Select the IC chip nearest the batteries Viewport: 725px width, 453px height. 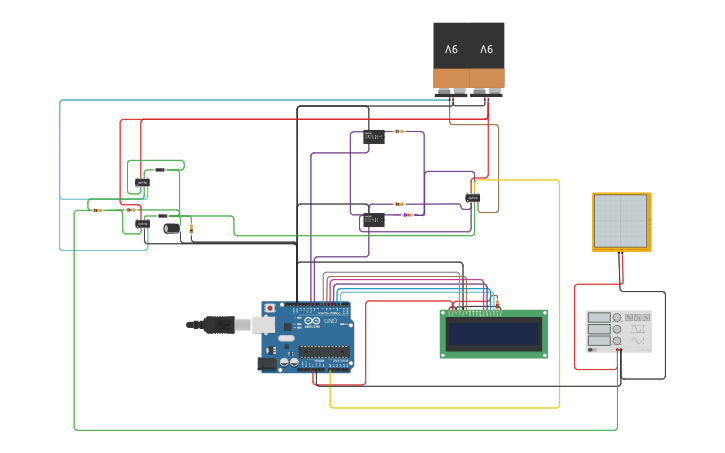pyautogui.click(x=473, y=198)
